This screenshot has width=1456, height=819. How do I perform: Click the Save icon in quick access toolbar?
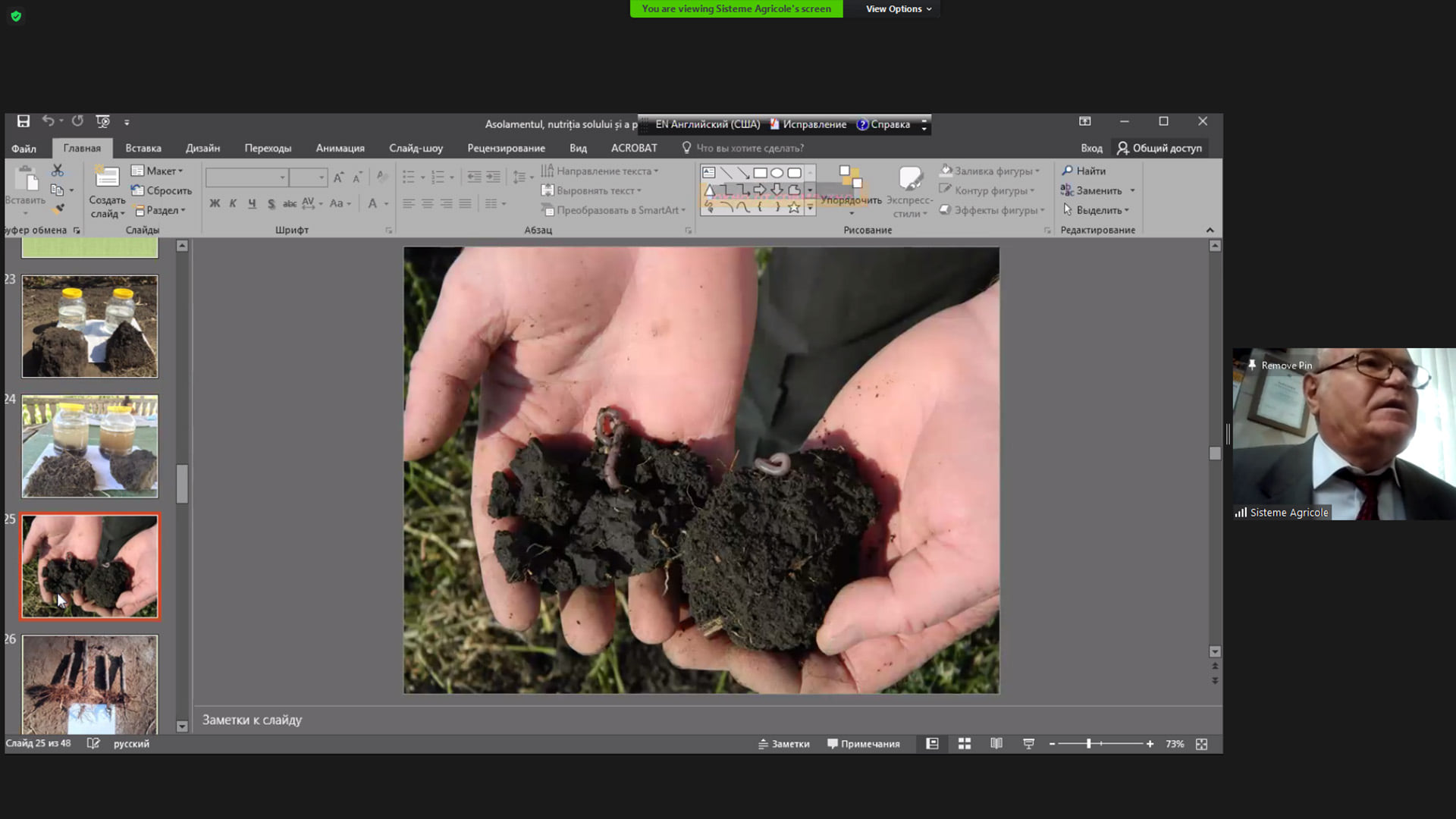coord(24,121)
